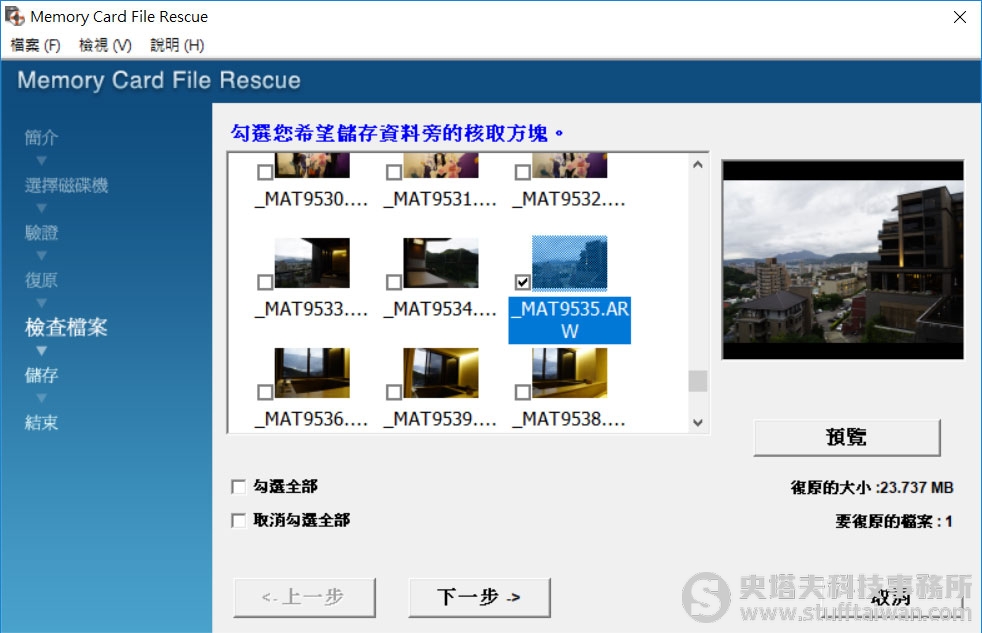Open the 檢視 (V) menu

click(x=105, y=45)
